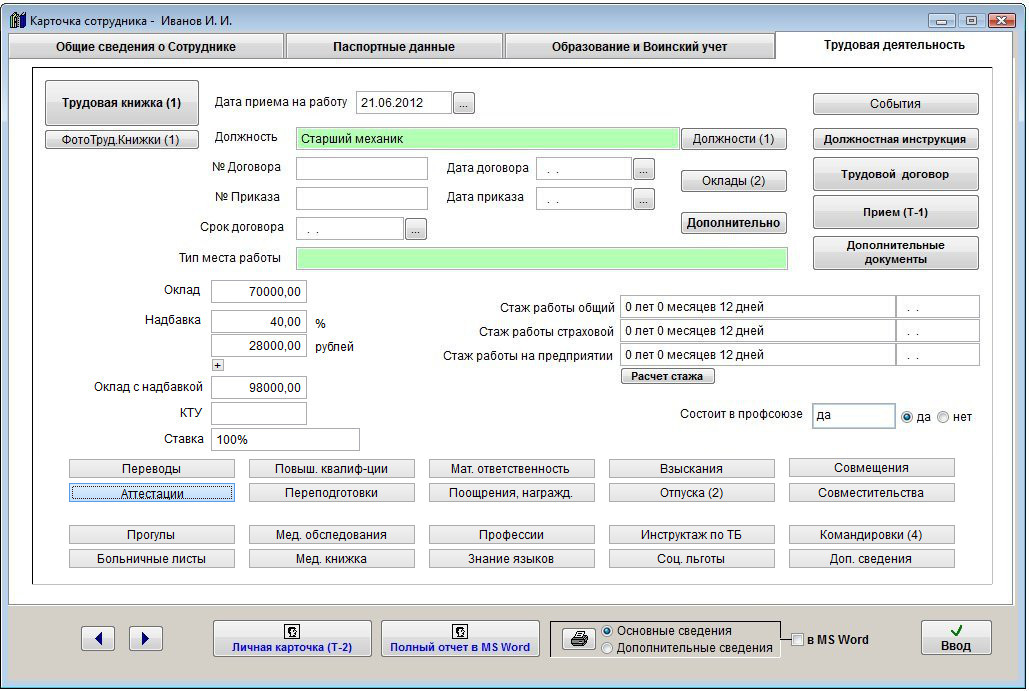Click the printer icon button
Image resolution: width=1029 pixels, height=691 pixels.
578,639
